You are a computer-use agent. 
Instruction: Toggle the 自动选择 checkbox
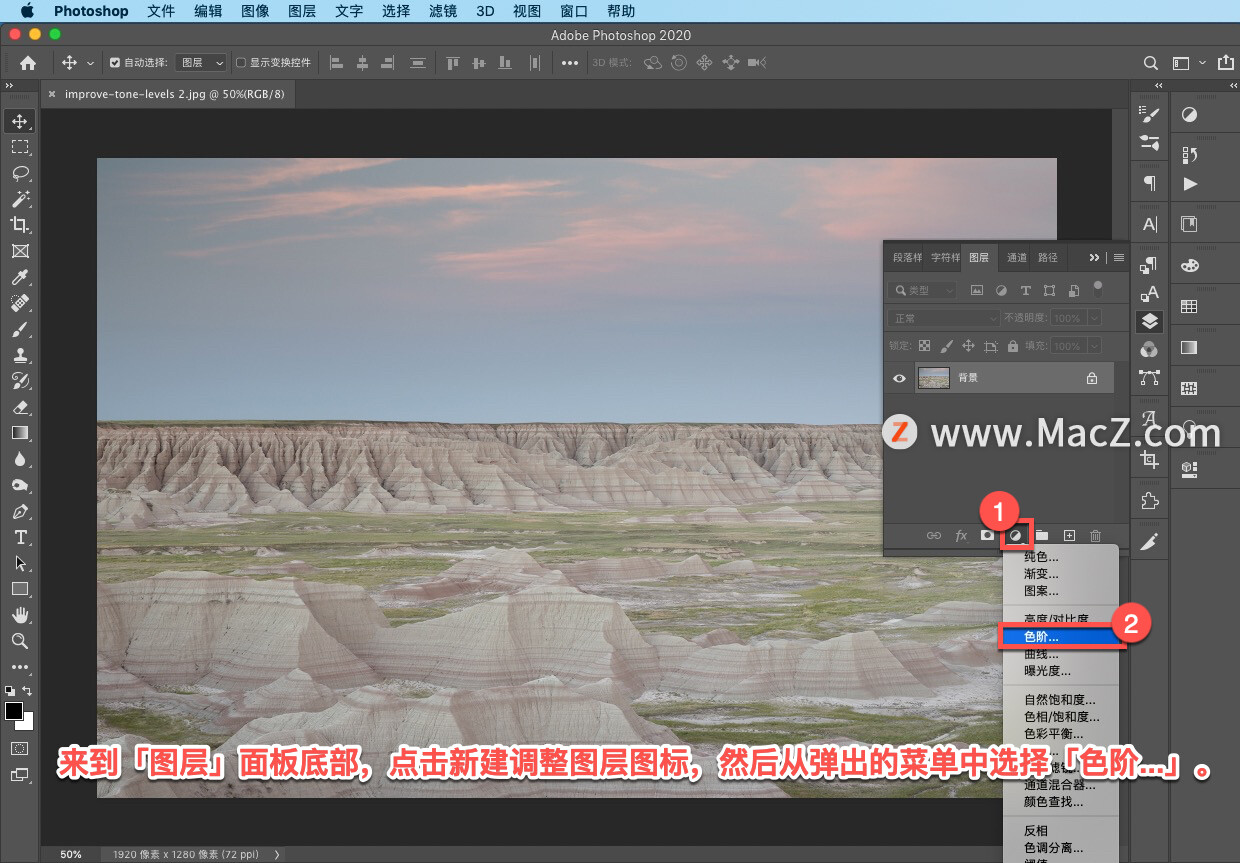(114, 63)
